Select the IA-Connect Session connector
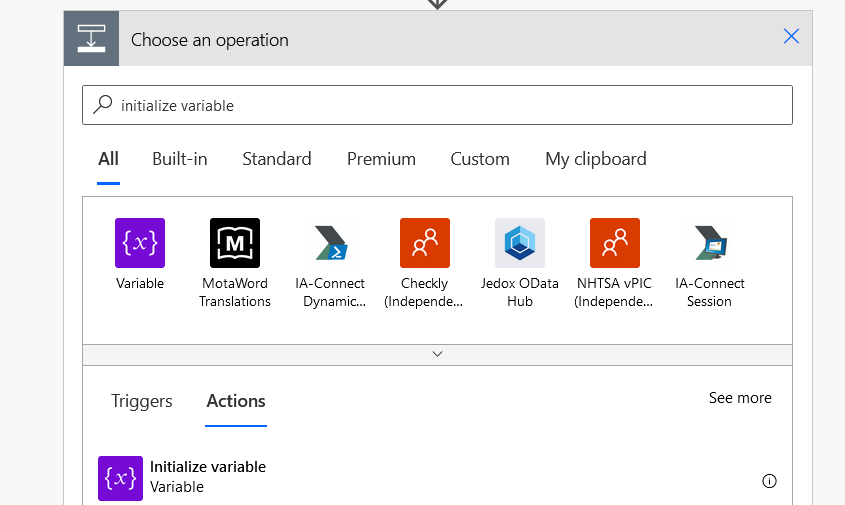Screen dimensions: 845x505 tap(710, 243)
